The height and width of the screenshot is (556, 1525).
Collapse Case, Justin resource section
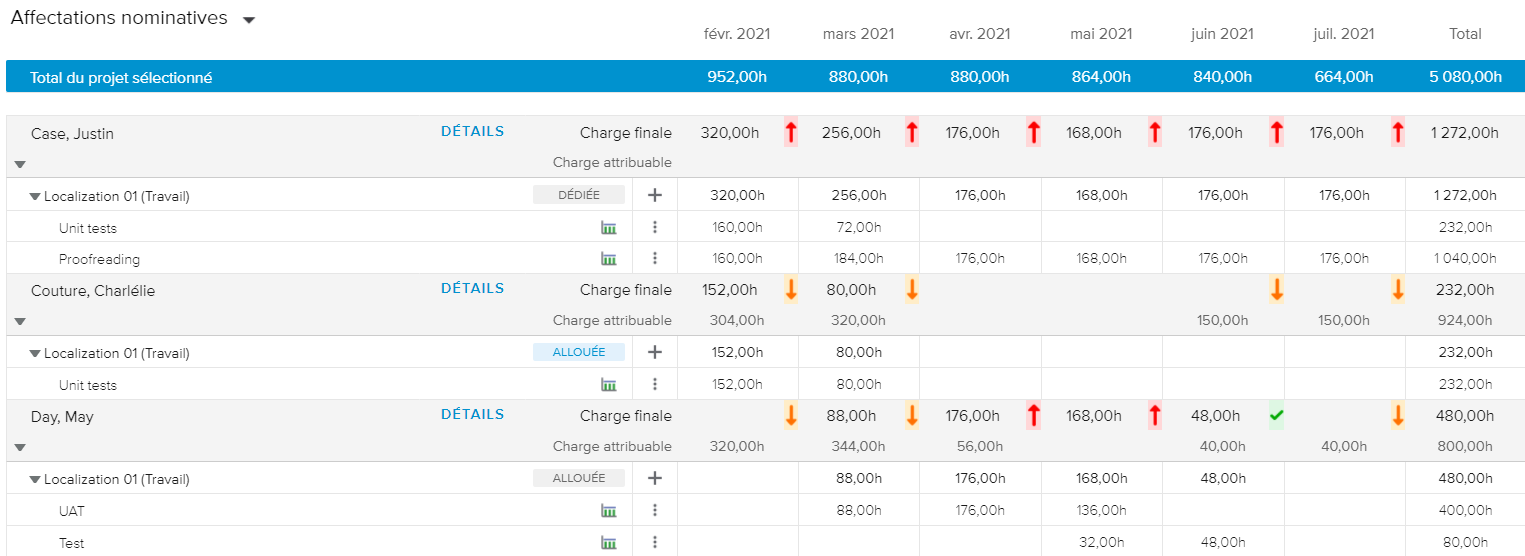pos(20,164)
